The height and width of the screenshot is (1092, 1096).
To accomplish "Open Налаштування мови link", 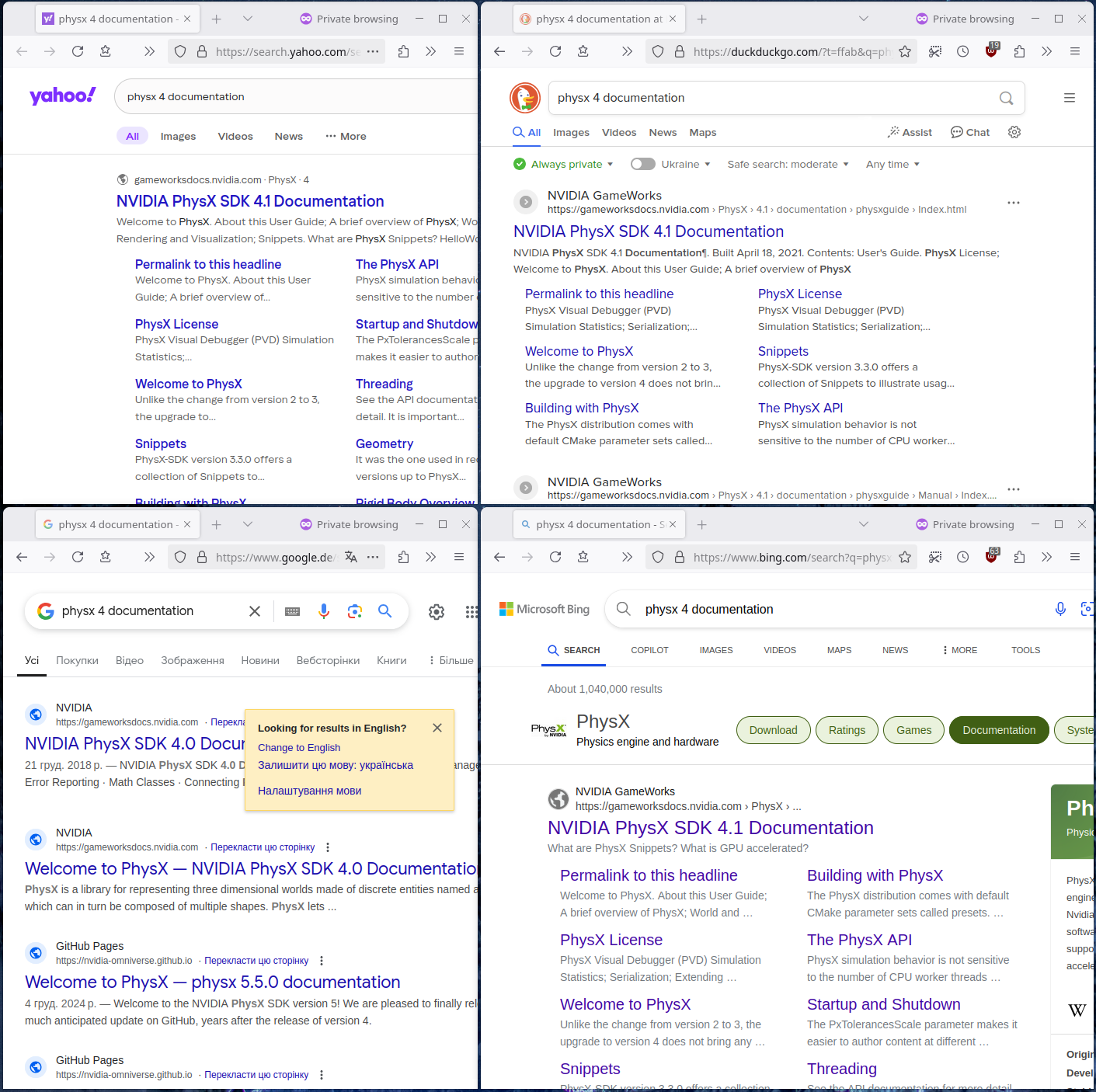I will pyautogui.click(x=309, y=791).
